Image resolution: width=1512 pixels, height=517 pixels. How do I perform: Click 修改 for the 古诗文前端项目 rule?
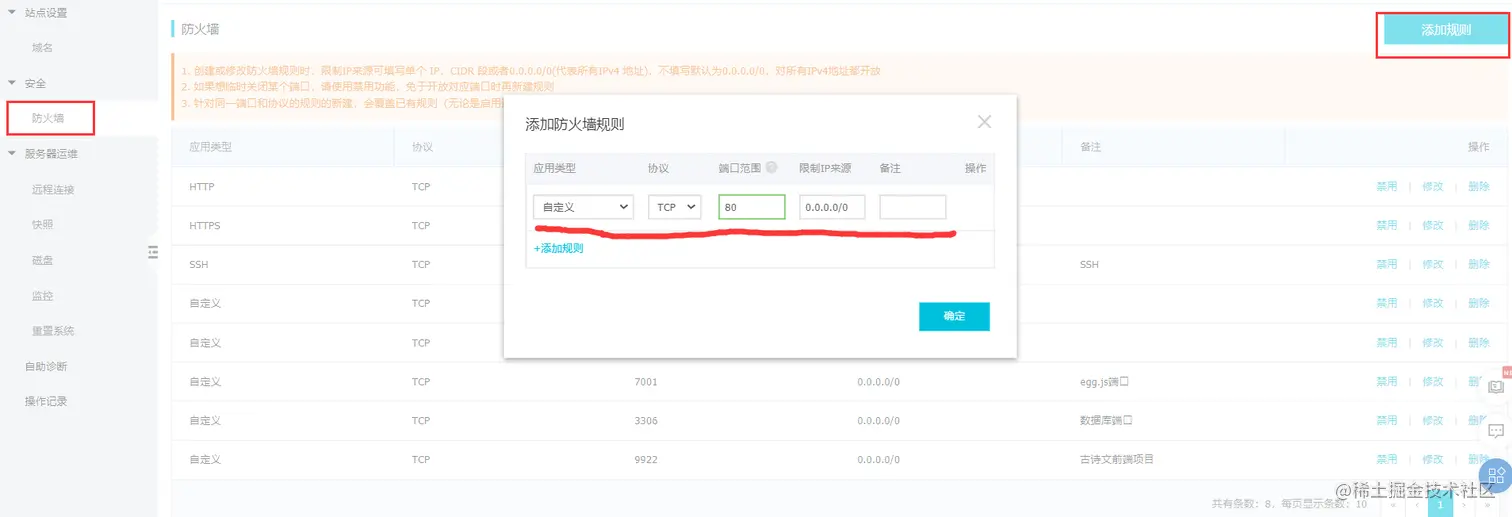(x=1433, y=460)
